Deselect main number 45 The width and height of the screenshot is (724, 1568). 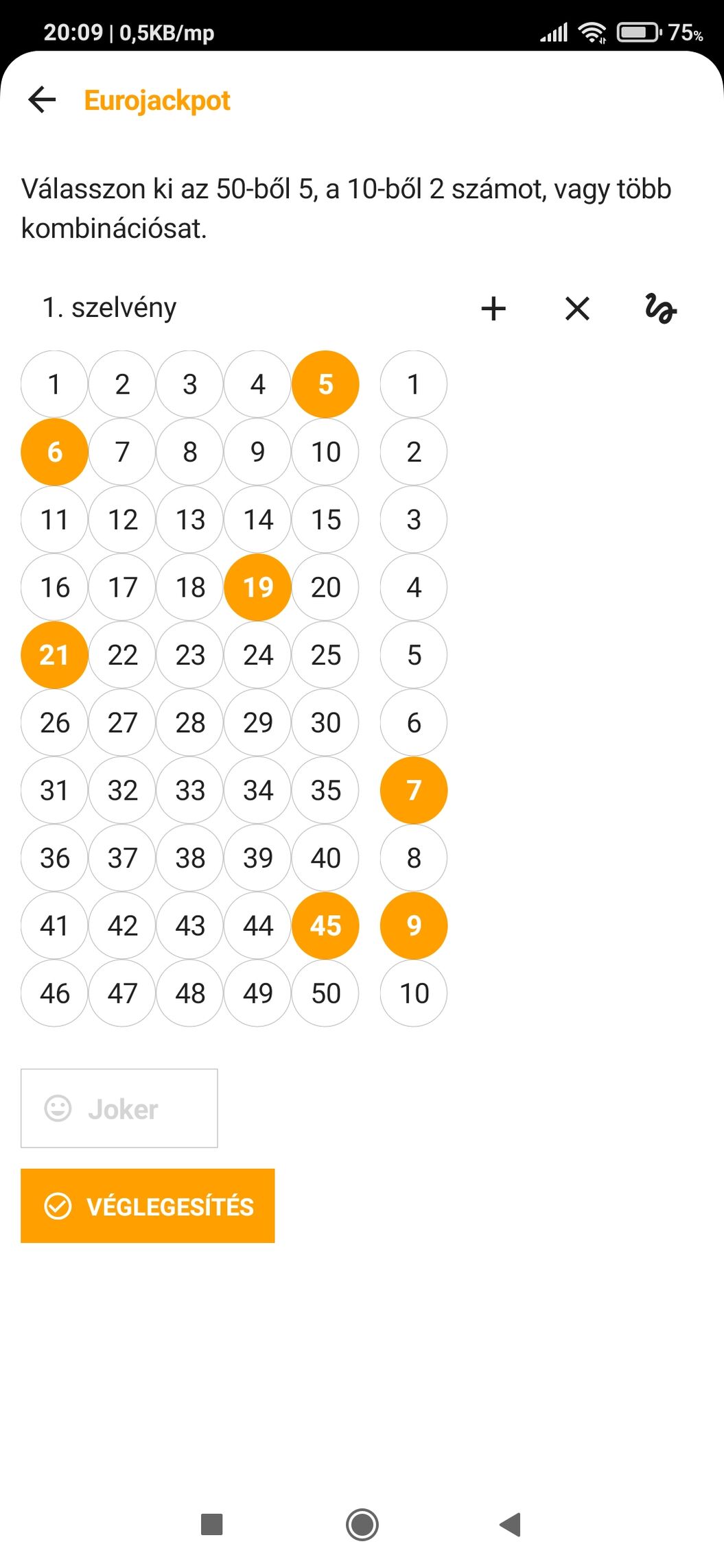click(x=325, y=925)
